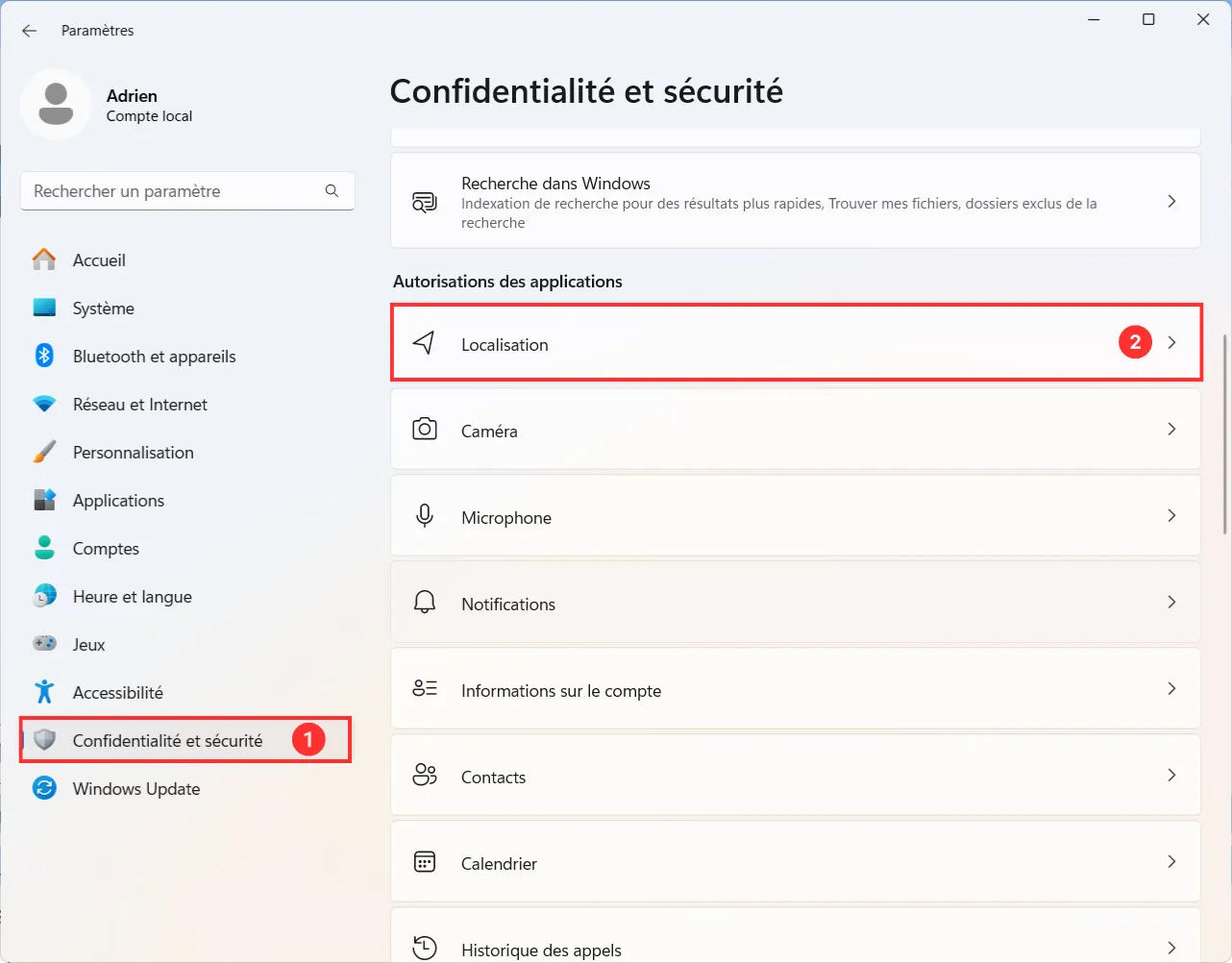Open Contacts via its chevron
The width and height of the screenshot is (1232, 963).
tap(1171, 775)
